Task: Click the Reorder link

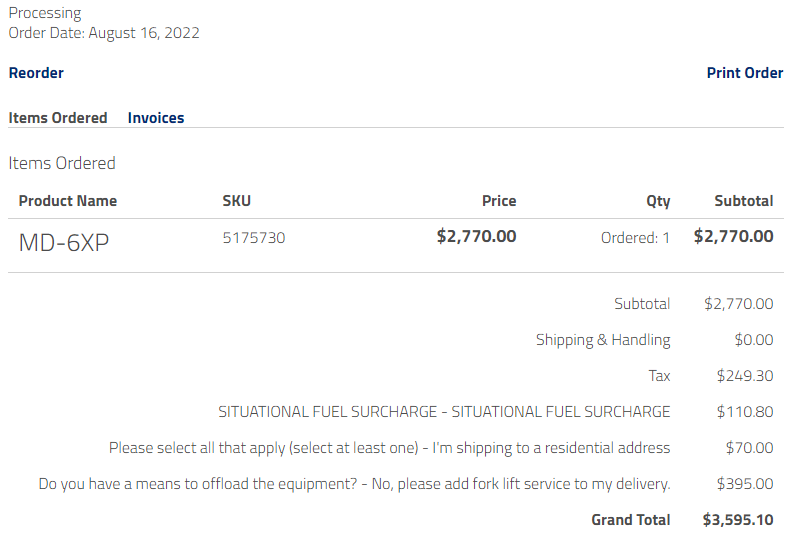Action: tap(36, 73)
